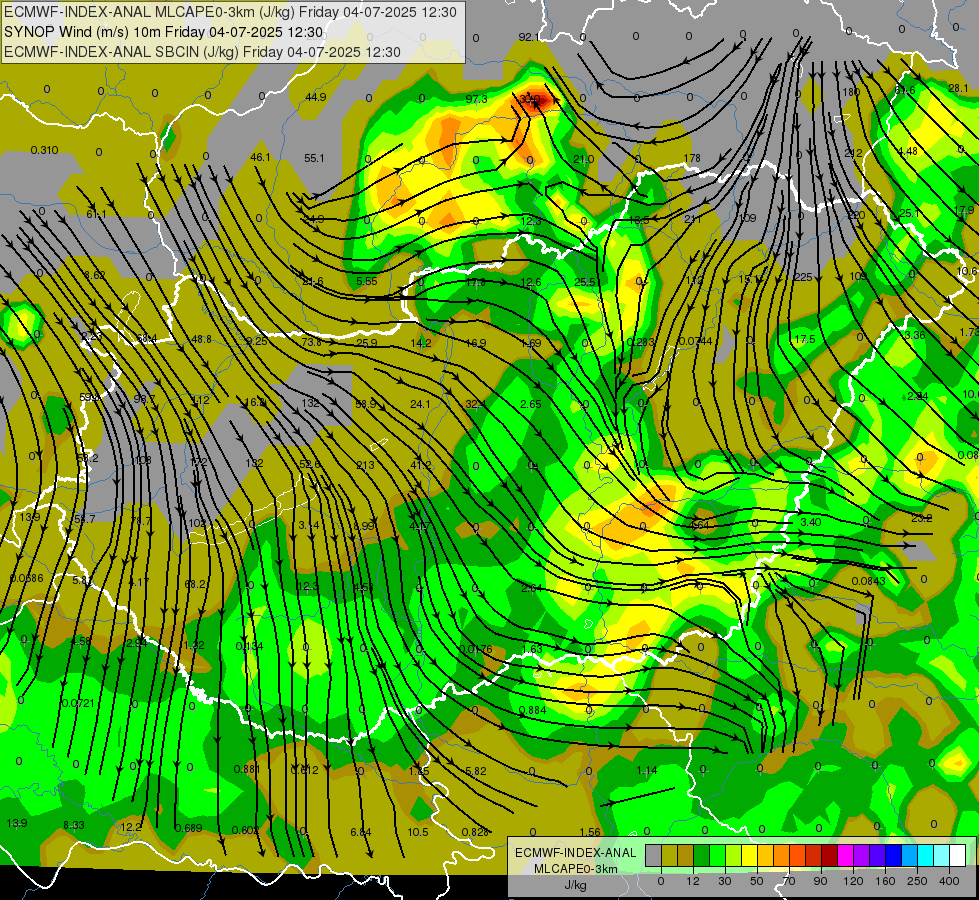Screen dimensions: 979x900
Task: Click the olive swatch next to gray
Action: pos(669,856)
